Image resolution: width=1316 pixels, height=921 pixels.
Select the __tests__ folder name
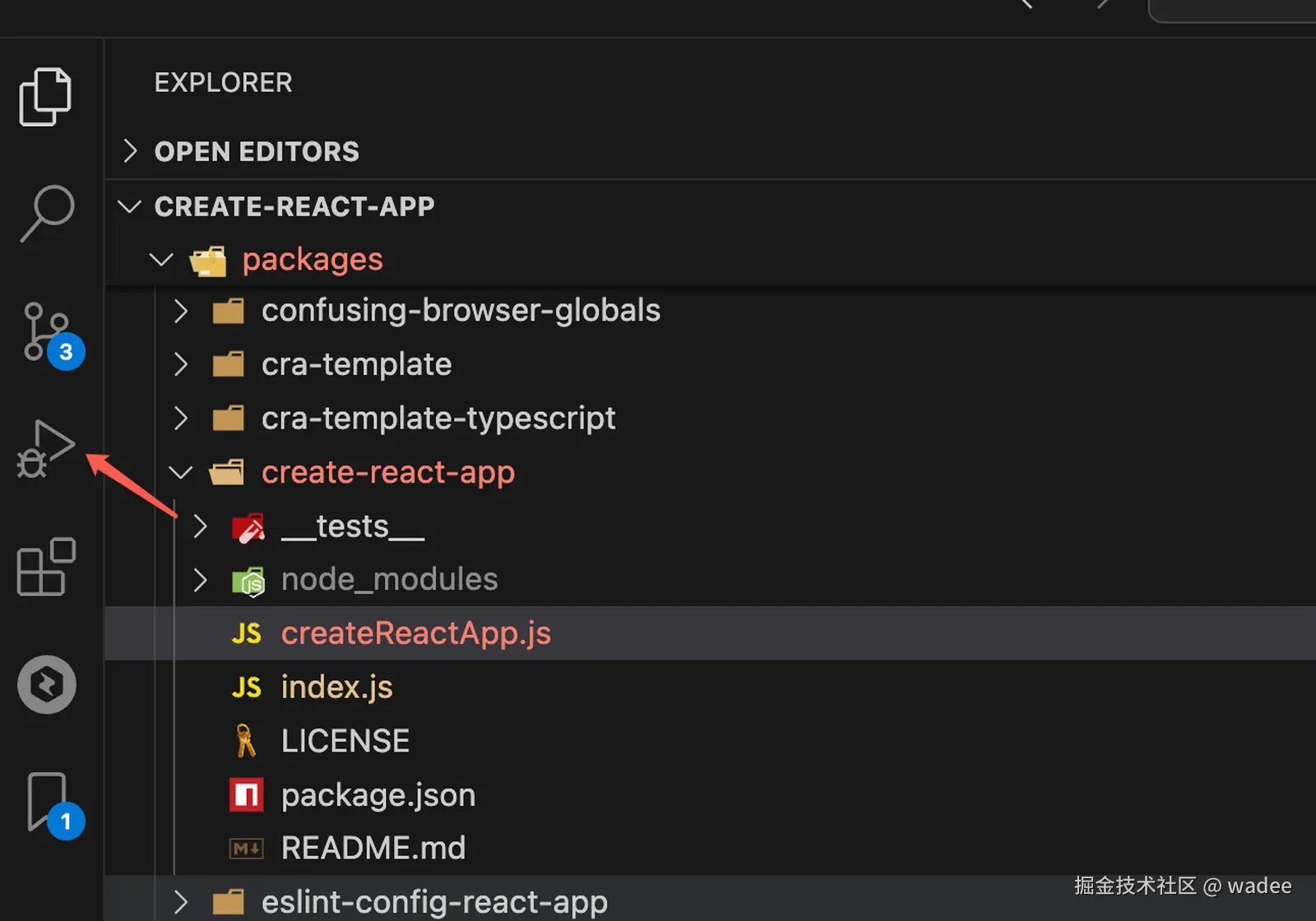[353, 526]
